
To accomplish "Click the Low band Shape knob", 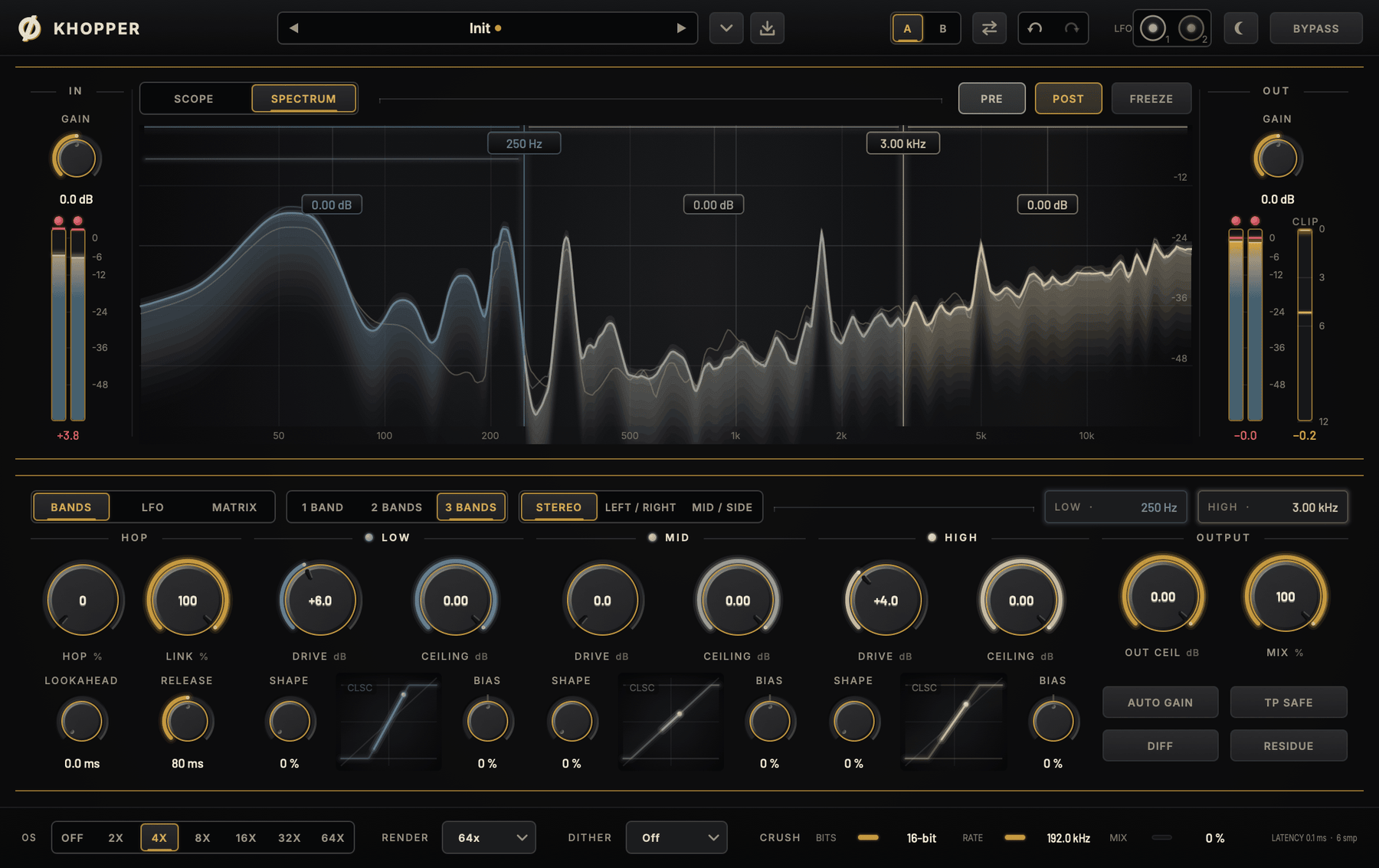I will 290,722.
